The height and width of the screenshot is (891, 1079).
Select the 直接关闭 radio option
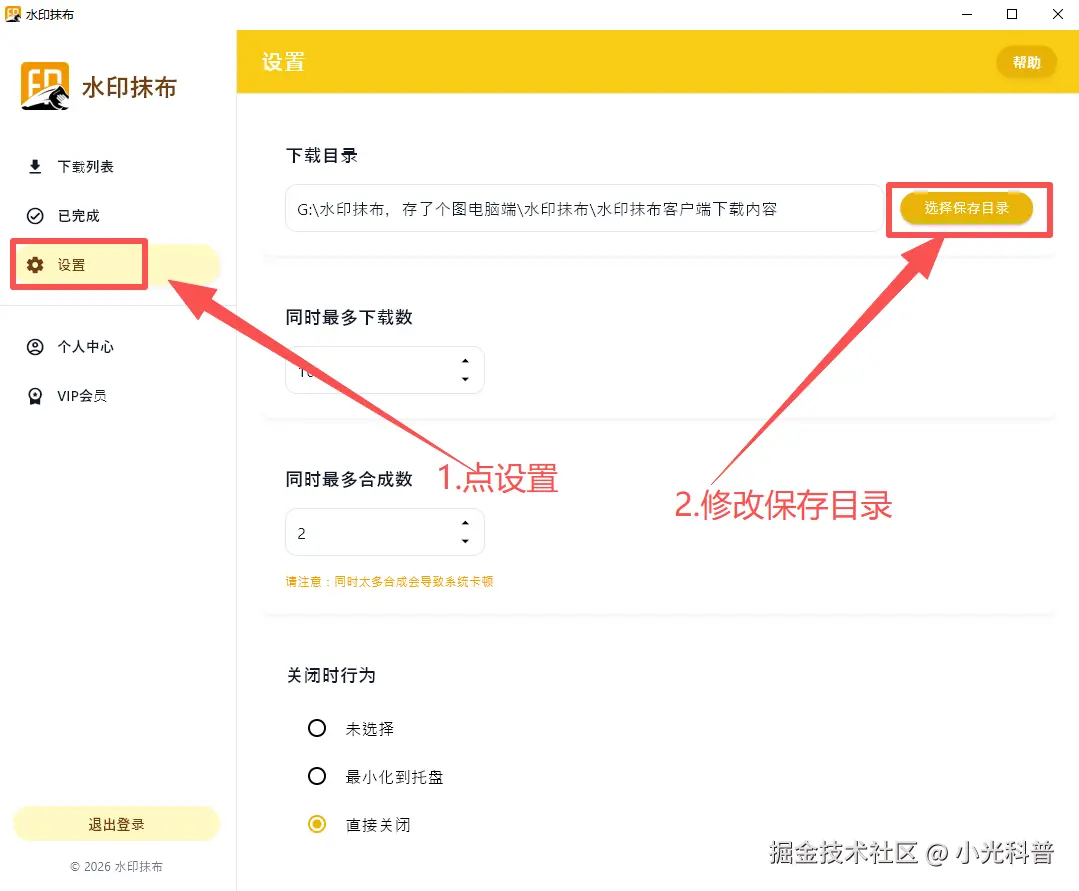317,824
